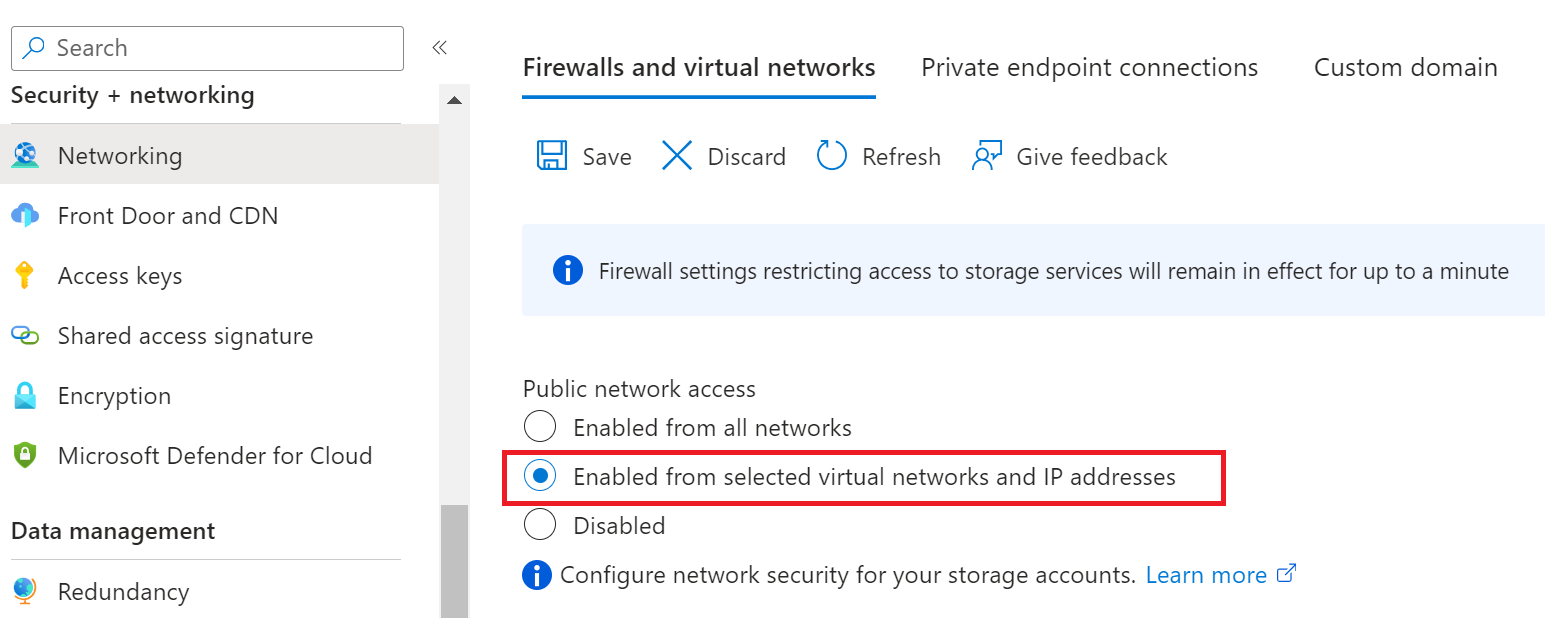Select Enabled from all networks option

pos(540,428)
